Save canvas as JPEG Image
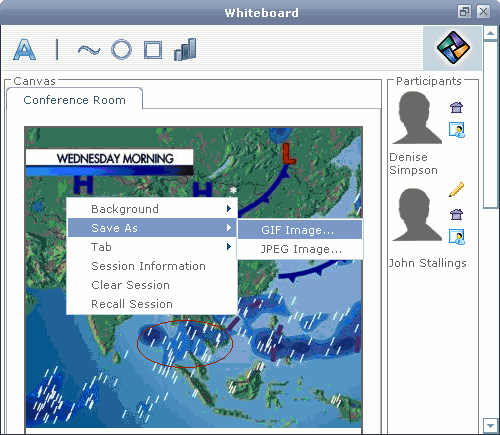 coord(300,249)
